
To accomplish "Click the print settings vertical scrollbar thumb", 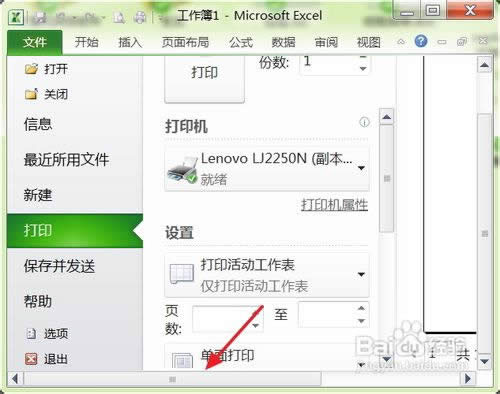I will [387, 178].
